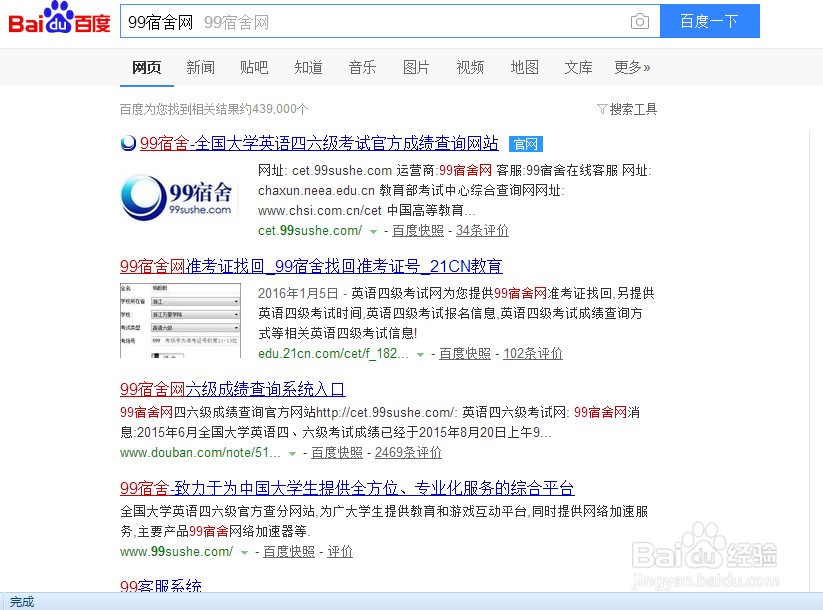The image size is (823, 610).
Task: Click the blue 官网 badge
Action: 524,143
